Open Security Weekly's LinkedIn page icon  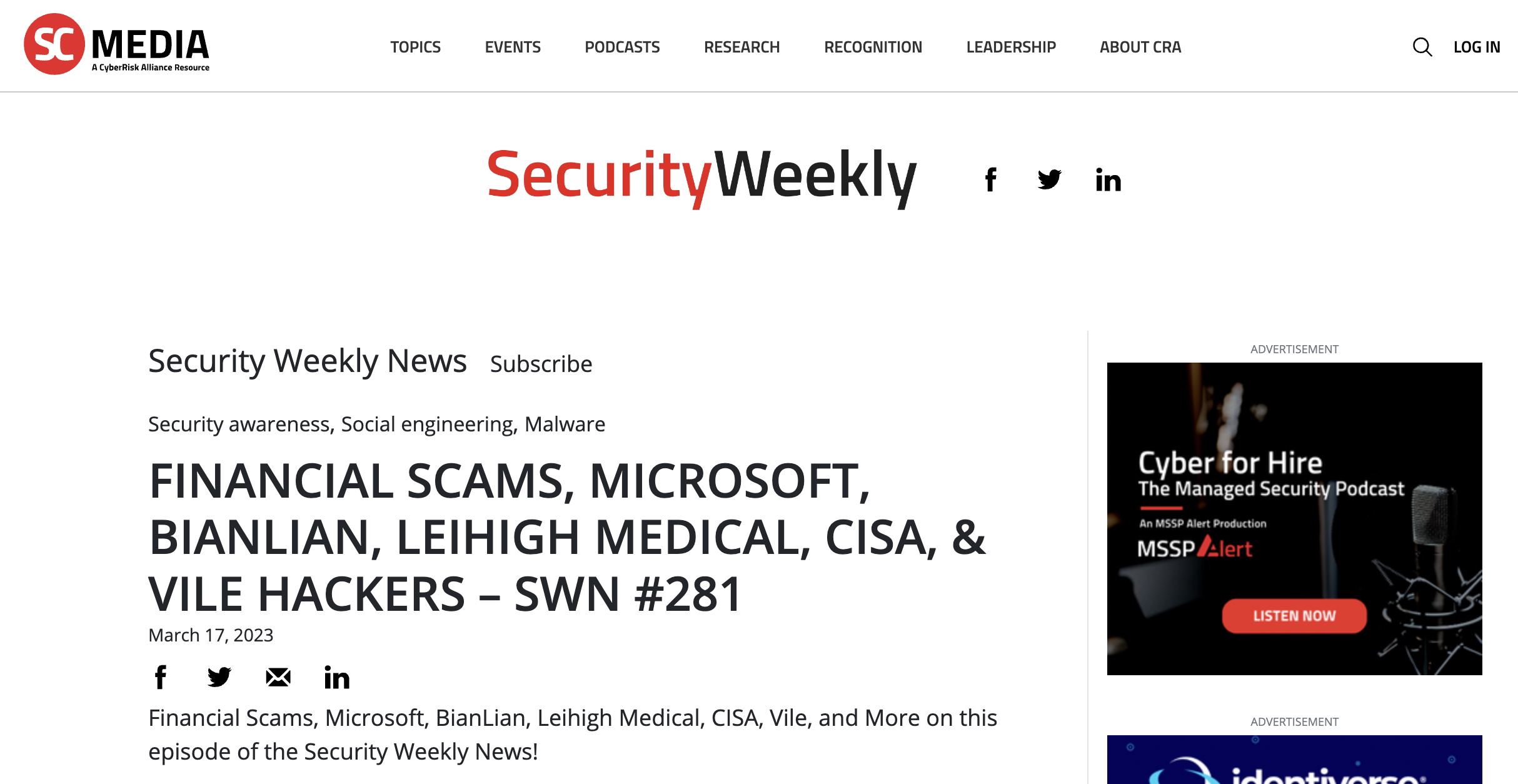[1108, 180]
